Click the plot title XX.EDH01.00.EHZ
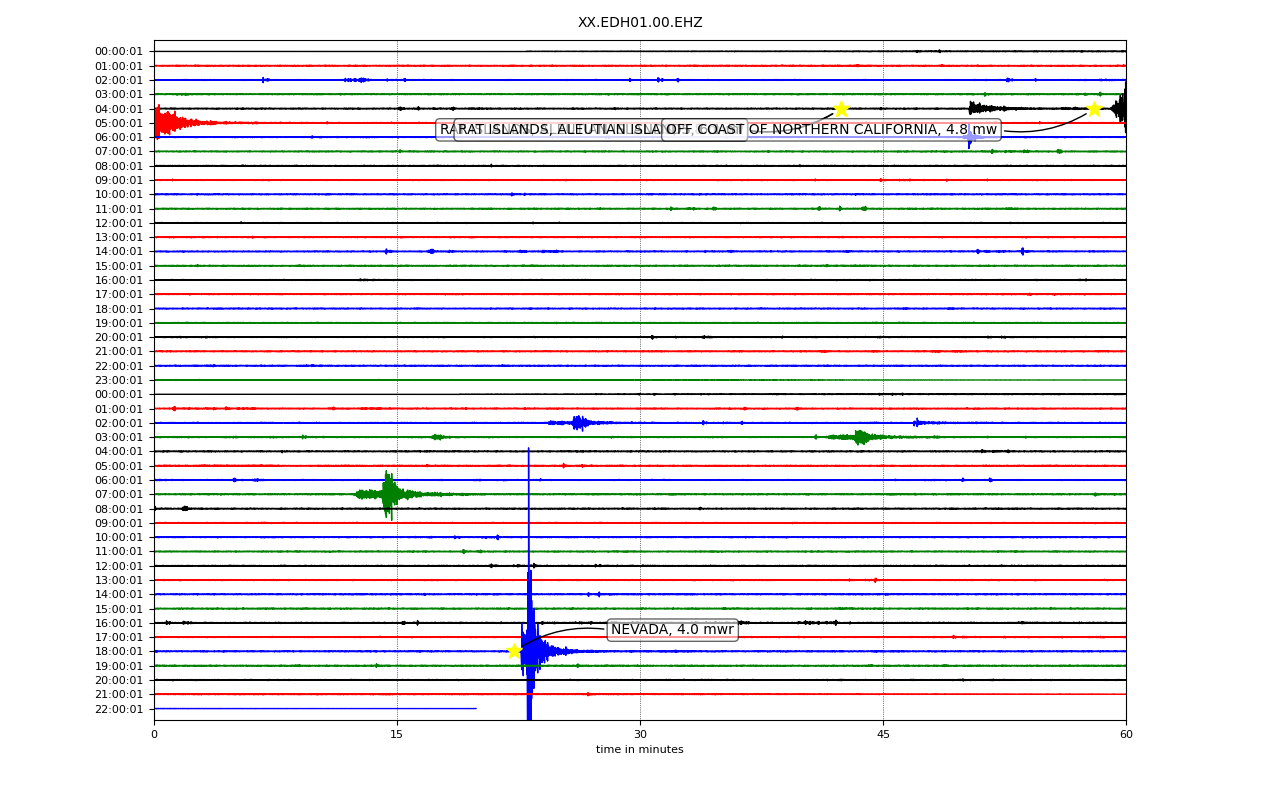This screenshot has width=1280, height=800. point(640,23)
